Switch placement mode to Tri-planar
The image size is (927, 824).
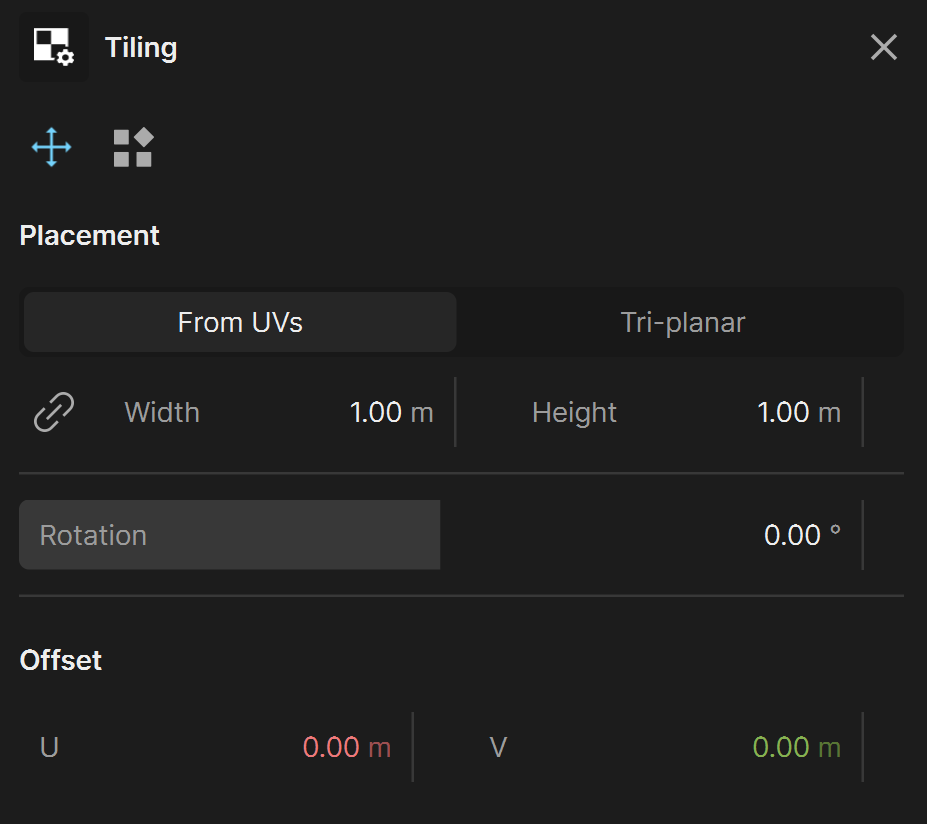tap(682, 322)
